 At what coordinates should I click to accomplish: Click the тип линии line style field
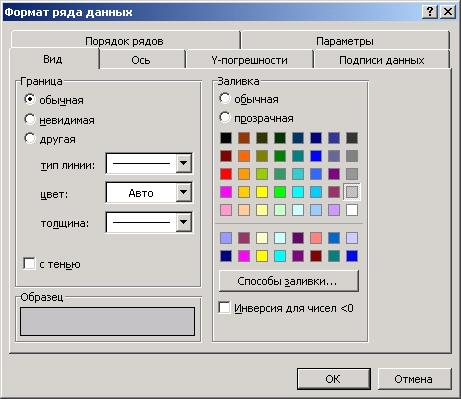point(141,163)
